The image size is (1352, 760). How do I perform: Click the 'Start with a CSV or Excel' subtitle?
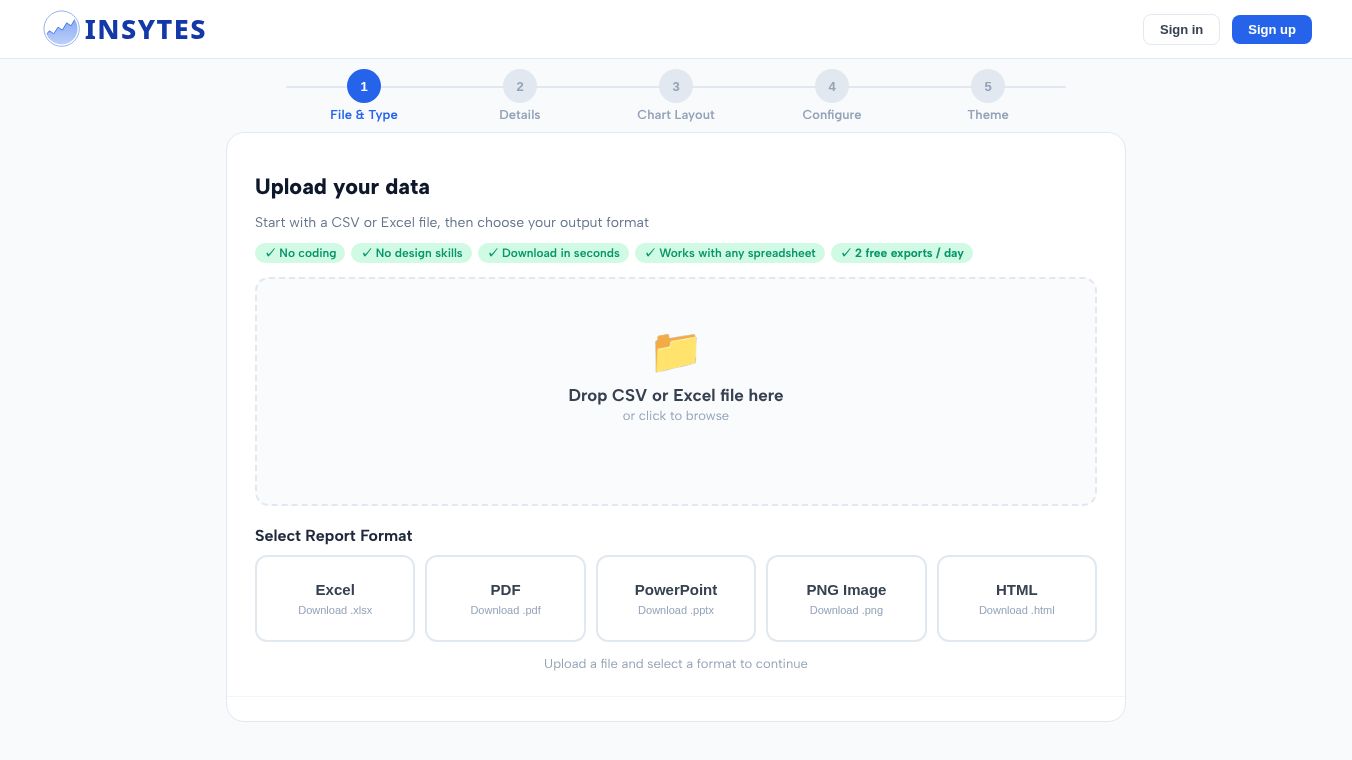[452, 223]
